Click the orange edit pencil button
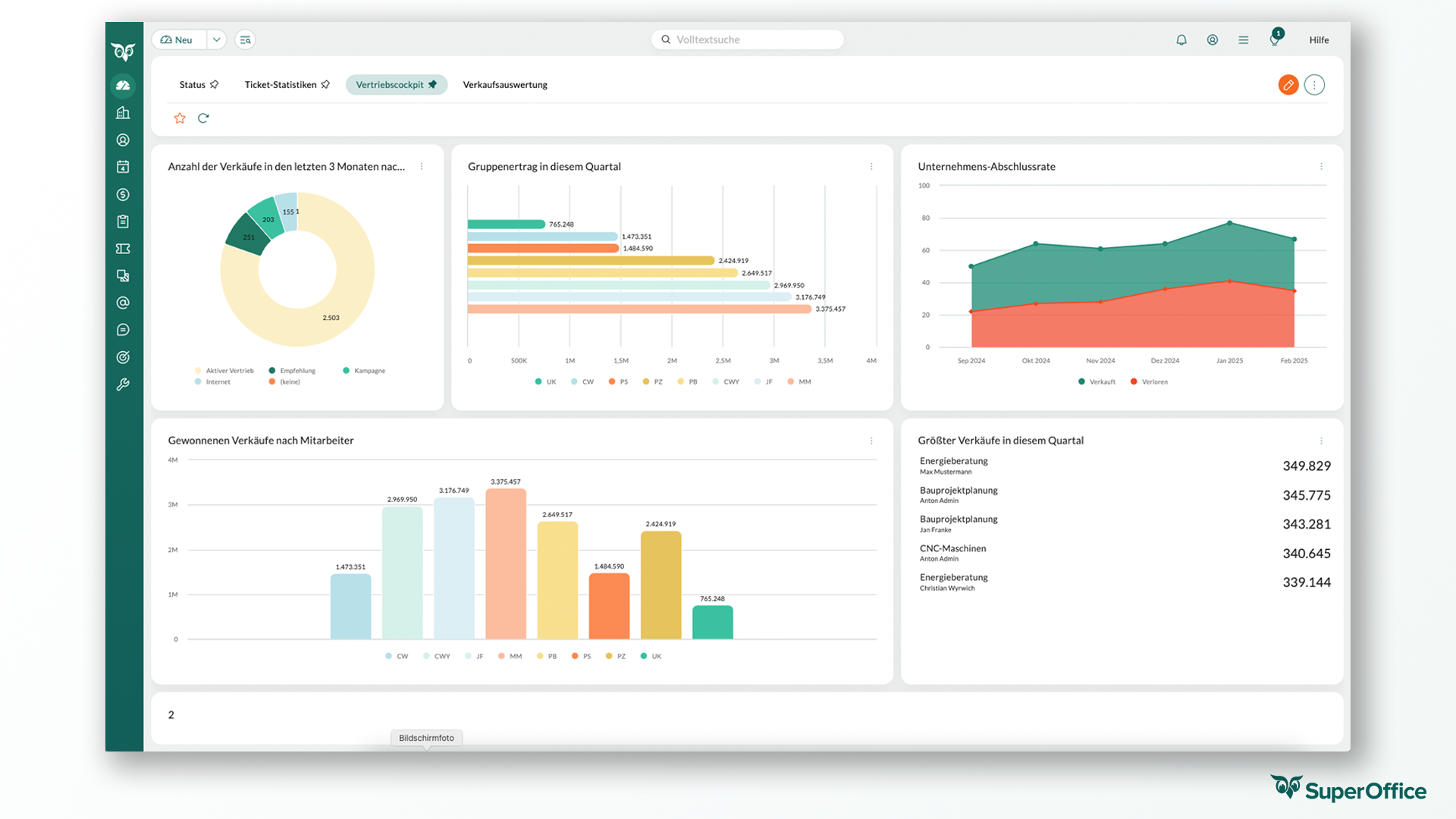Image resolution: width=1456 pixels, height=819 pixels. pos(1288,85)
